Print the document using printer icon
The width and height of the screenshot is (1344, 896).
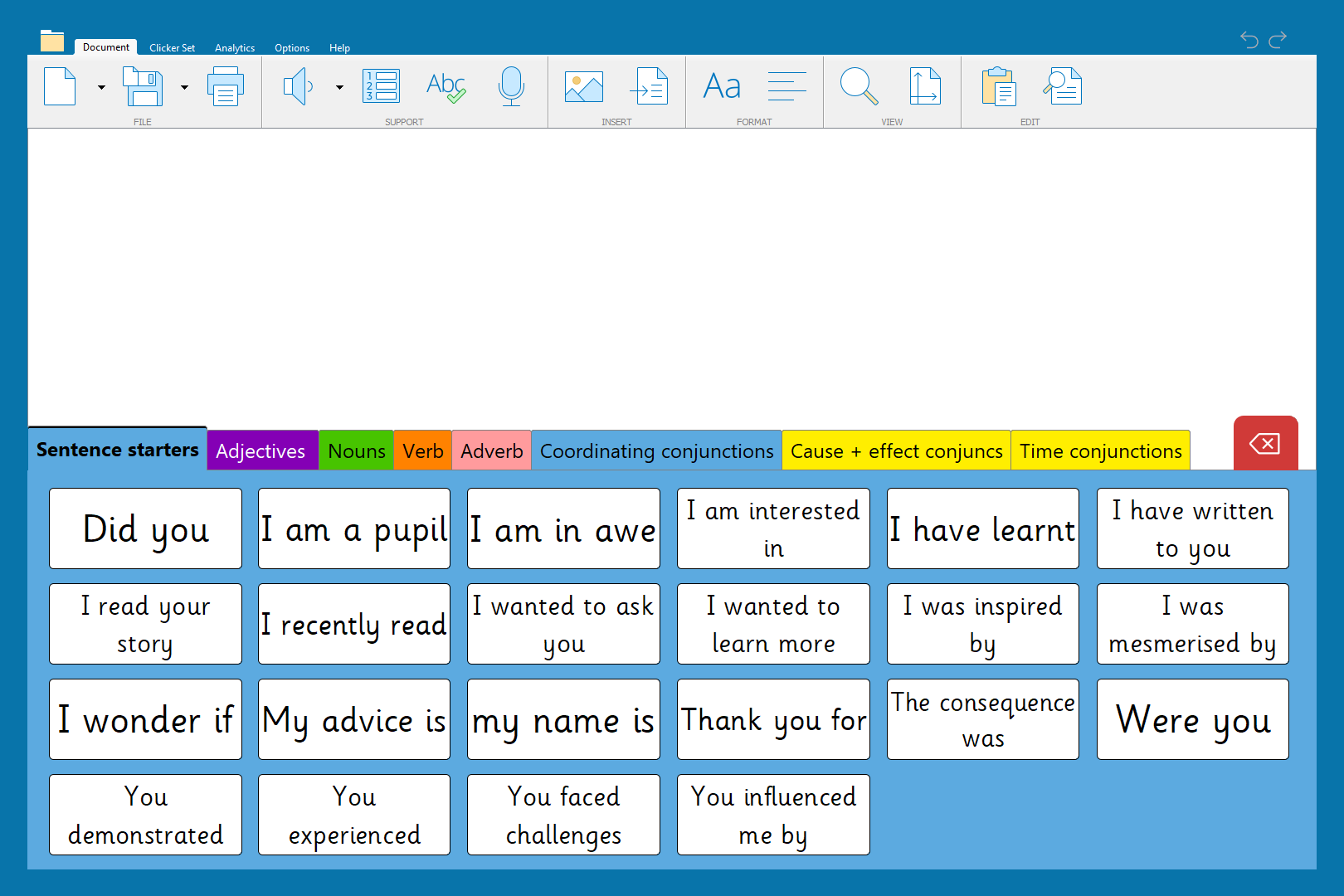tap(226, 86)
